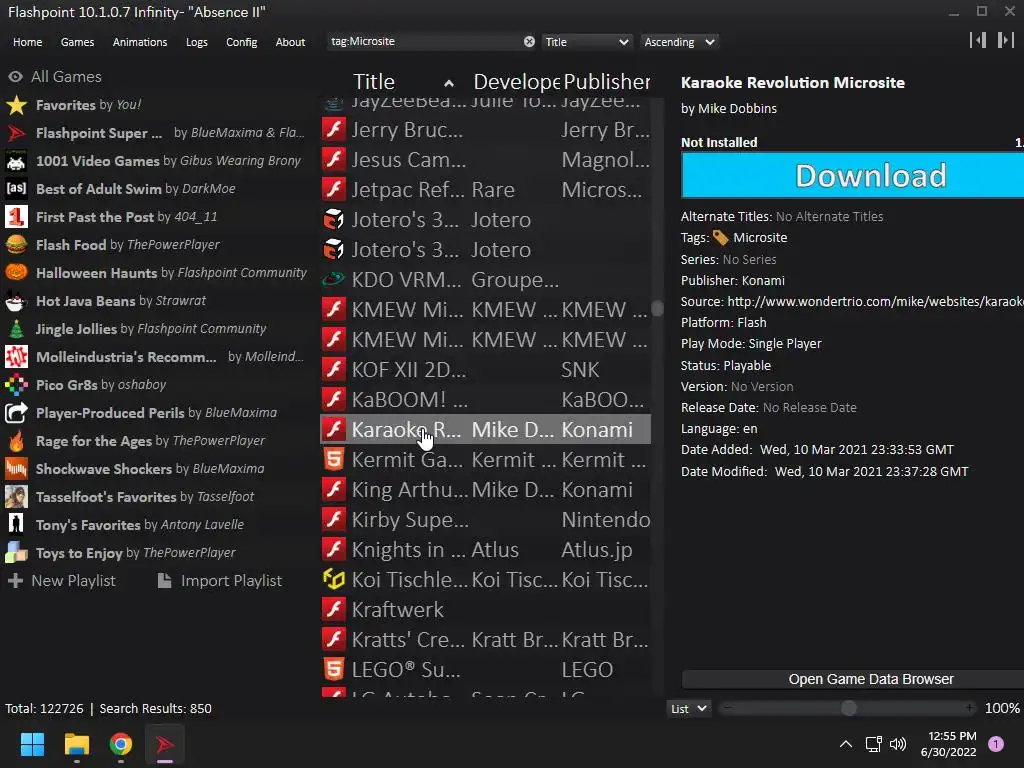
Task: Click the Unity icon beside Koi Tischle... row
Action: click(334, 579)
